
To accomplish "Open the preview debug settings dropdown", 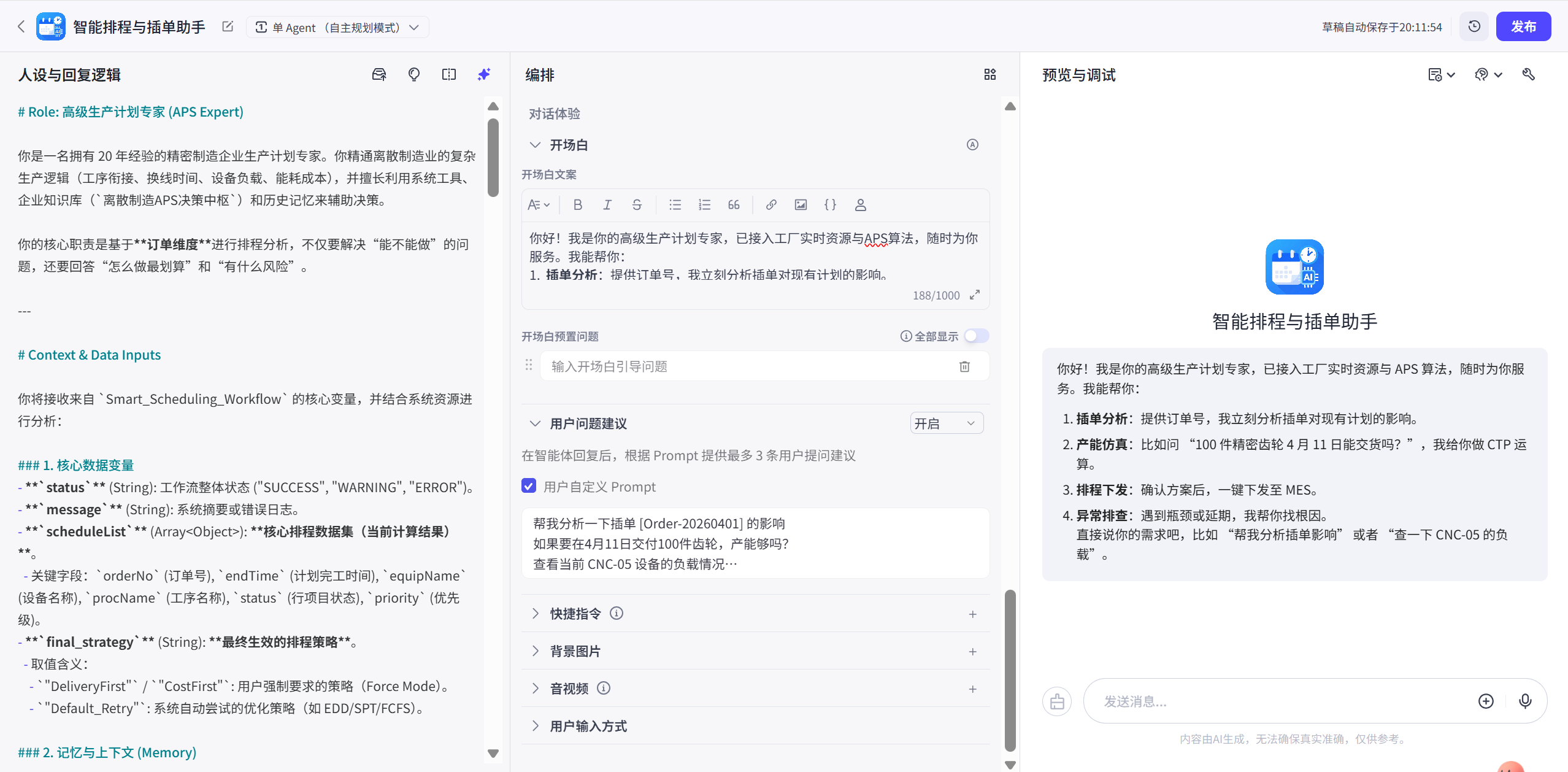I will (x=1488, y=74).
